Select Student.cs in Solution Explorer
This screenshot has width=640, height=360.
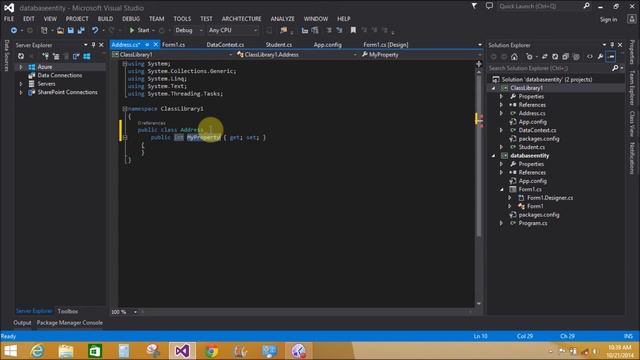tap(531, 147)
